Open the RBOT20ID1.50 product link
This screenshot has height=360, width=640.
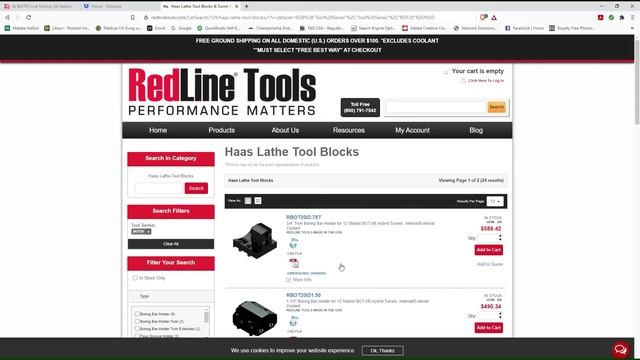pos(303,295)
